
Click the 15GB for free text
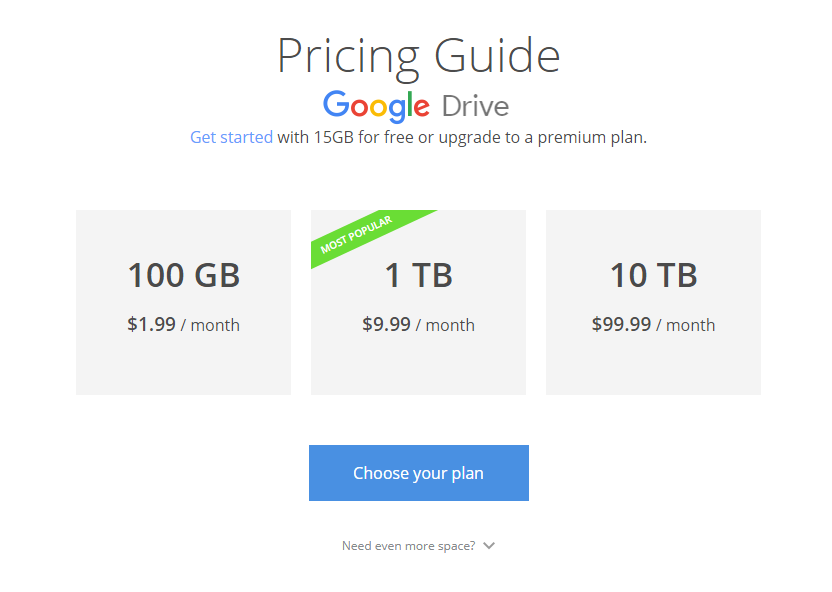tap(363, 137)
